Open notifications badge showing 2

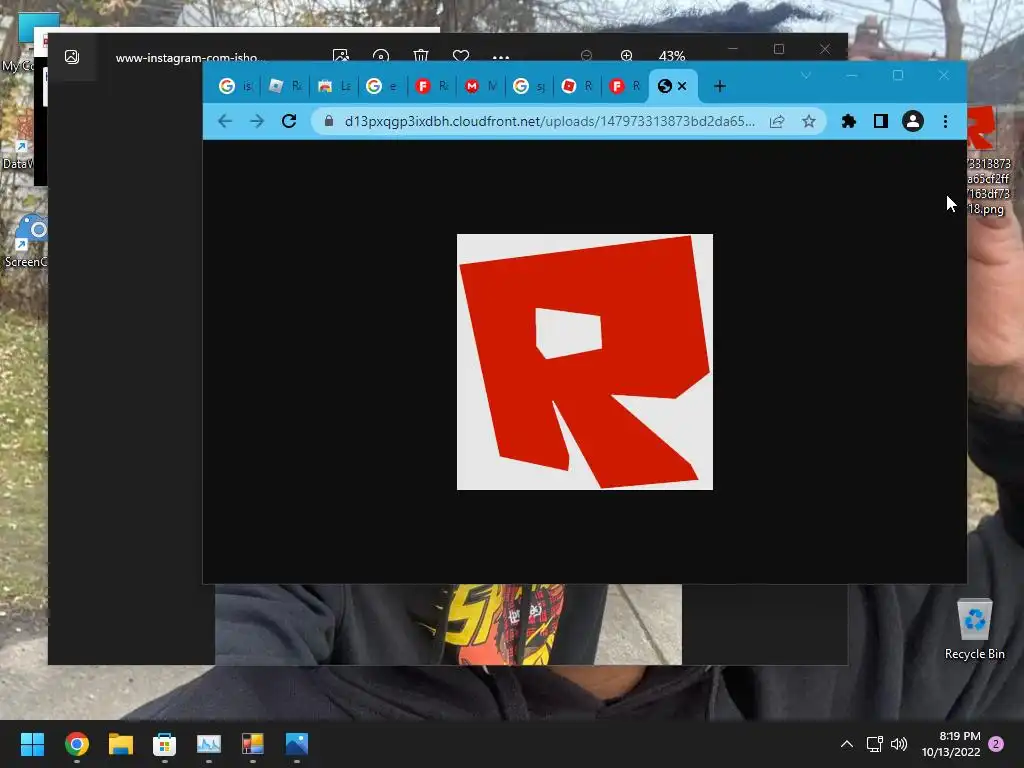click(x=996, y=744)
